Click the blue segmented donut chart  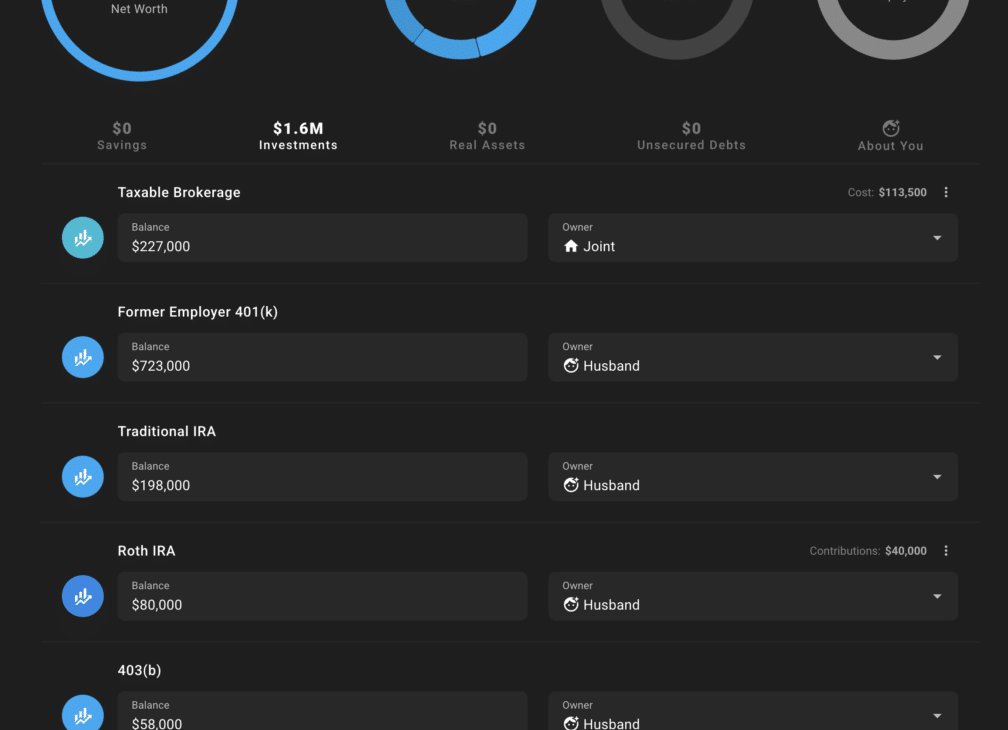pyautogui.click(x=460, y=29)
